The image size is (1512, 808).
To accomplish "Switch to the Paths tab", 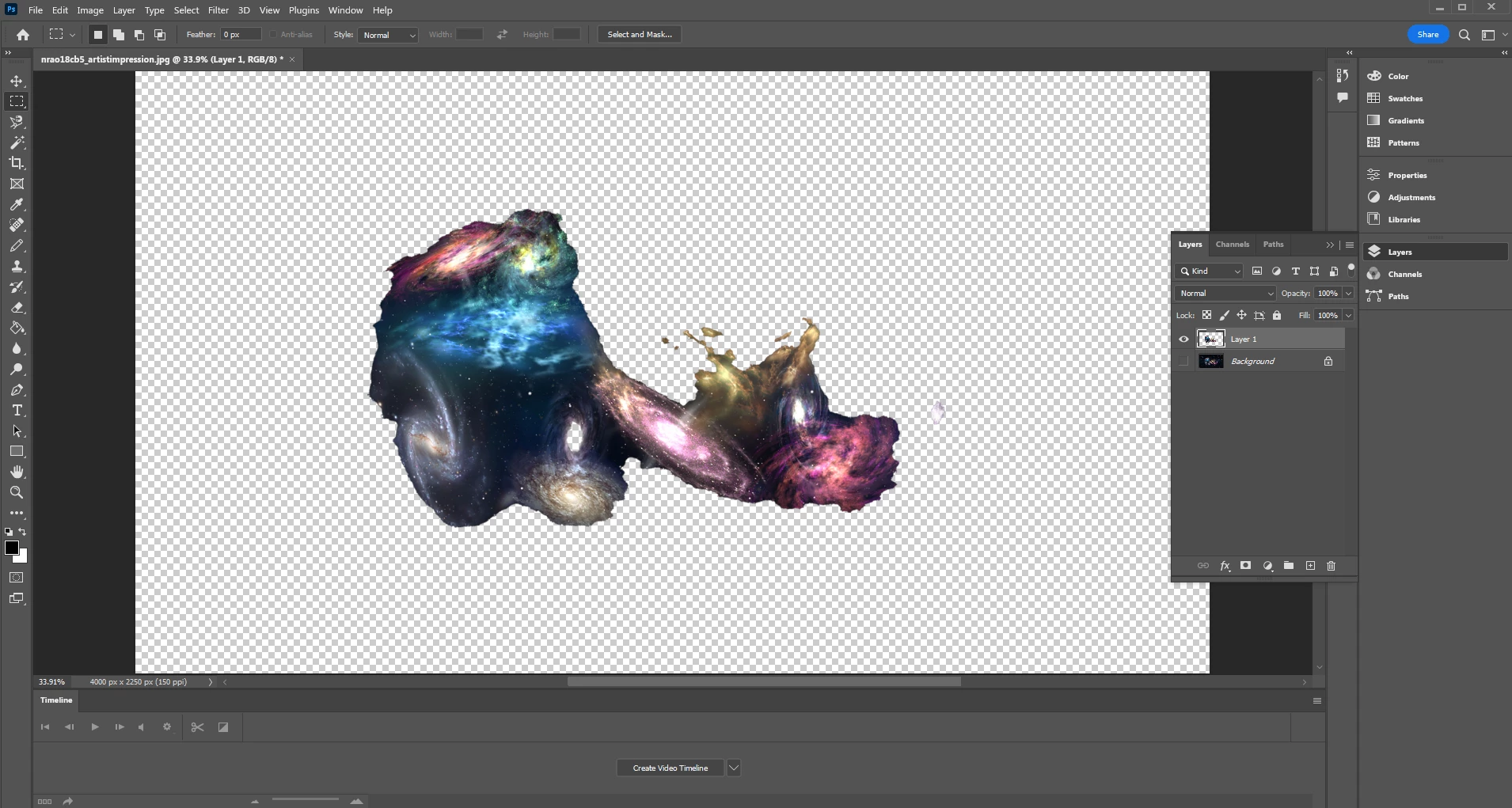I will (1274, 245).
